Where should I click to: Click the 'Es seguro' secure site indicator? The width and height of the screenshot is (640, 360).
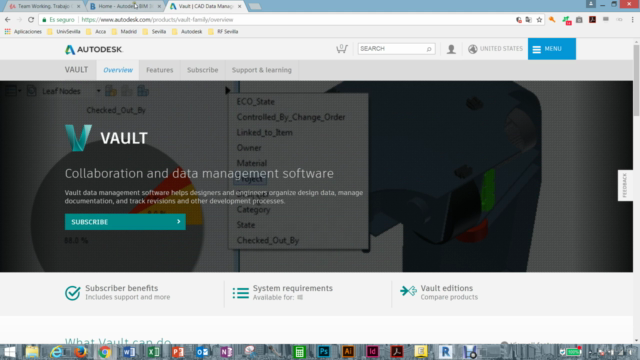[58, 20]
